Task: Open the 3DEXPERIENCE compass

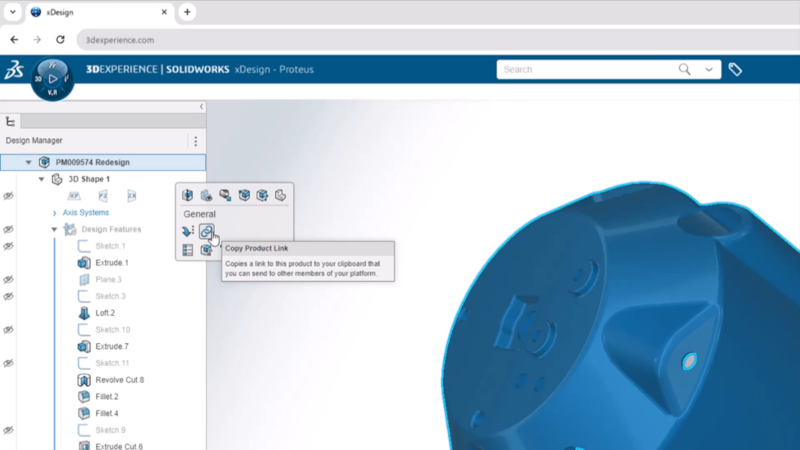Action: pos(51,79)
